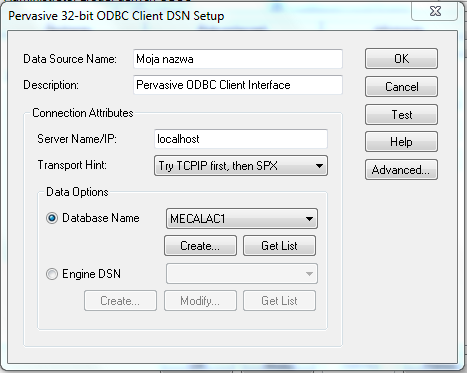This screenshot has width=467, height=373.
Task: Click Get List under Database Name
Action: [279, 246]
